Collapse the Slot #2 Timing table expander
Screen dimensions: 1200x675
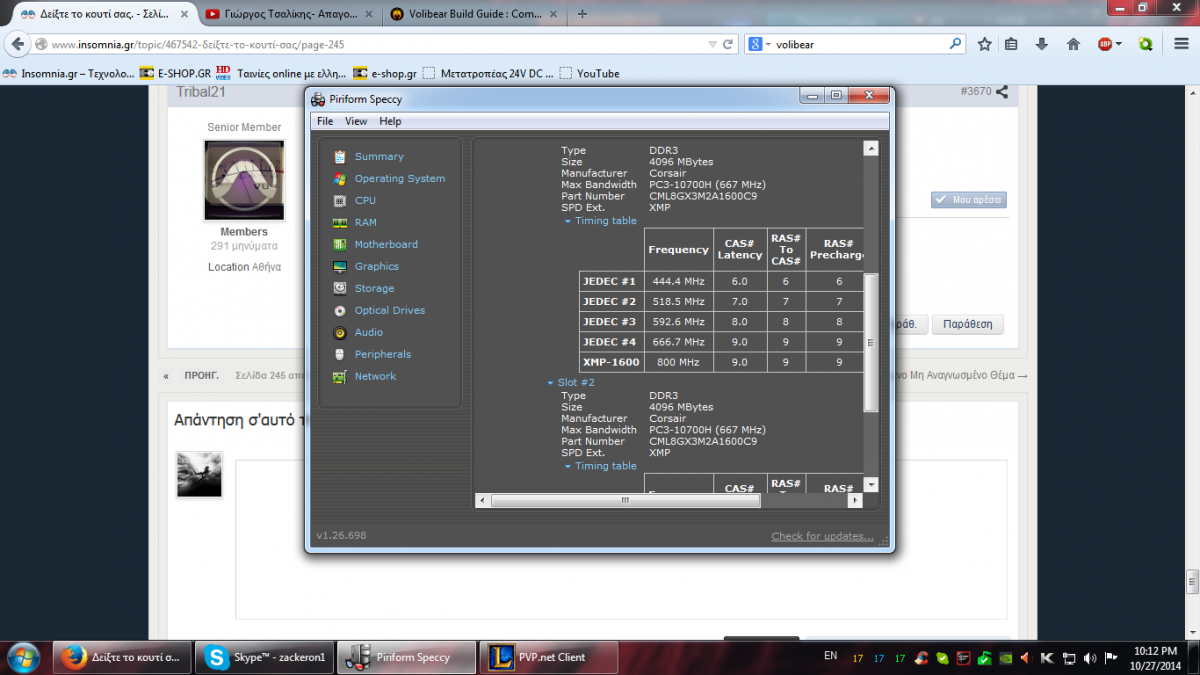click(568, 466)
